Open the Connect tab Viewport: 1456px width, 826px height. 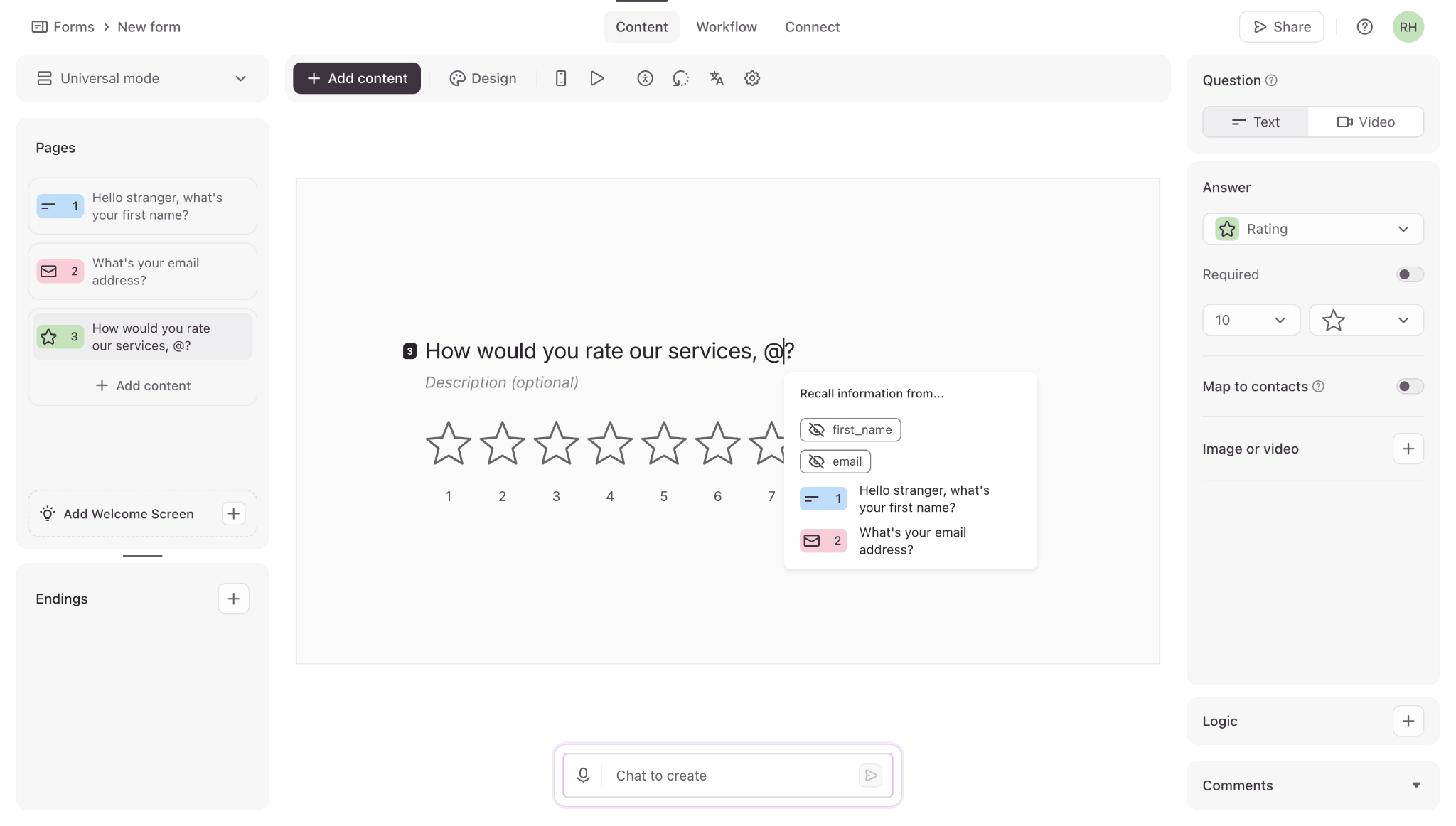pos(812,27)
